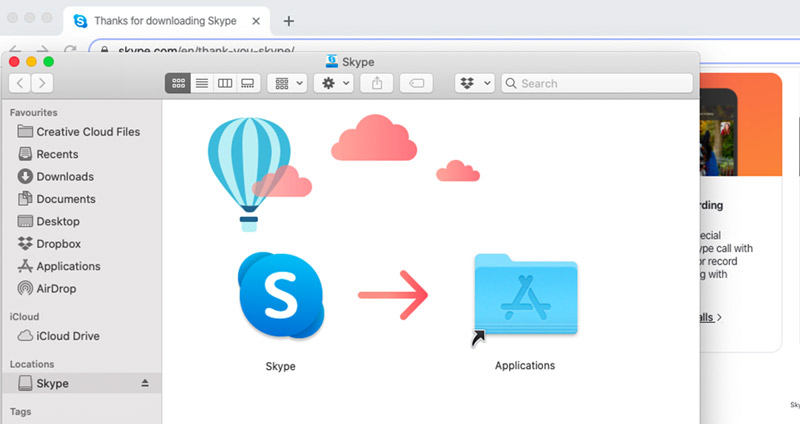Open the gear Action menu

click(332, 84)
